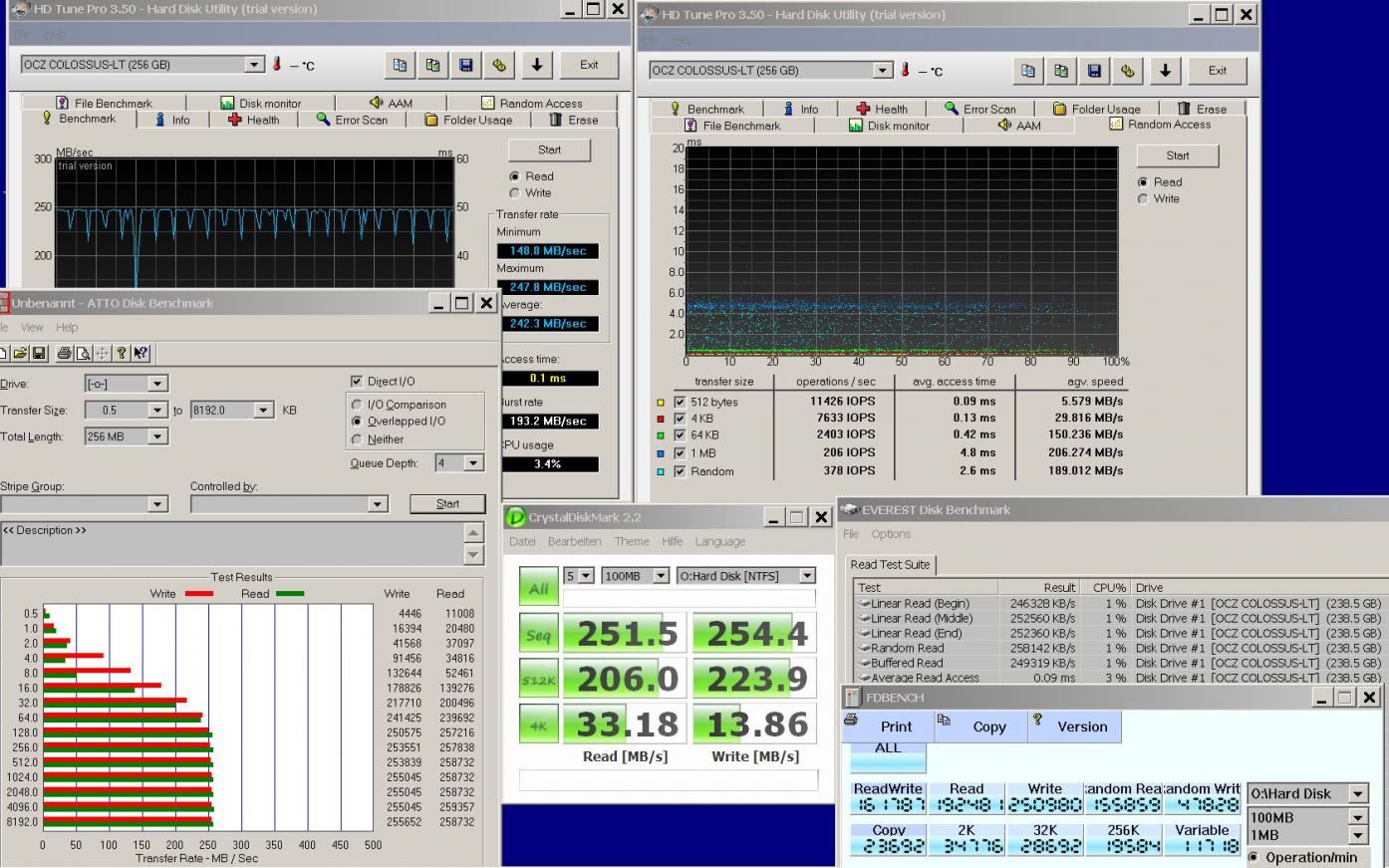Open Theme menu in CrystalDiskMark

click(x=632, y=541)
